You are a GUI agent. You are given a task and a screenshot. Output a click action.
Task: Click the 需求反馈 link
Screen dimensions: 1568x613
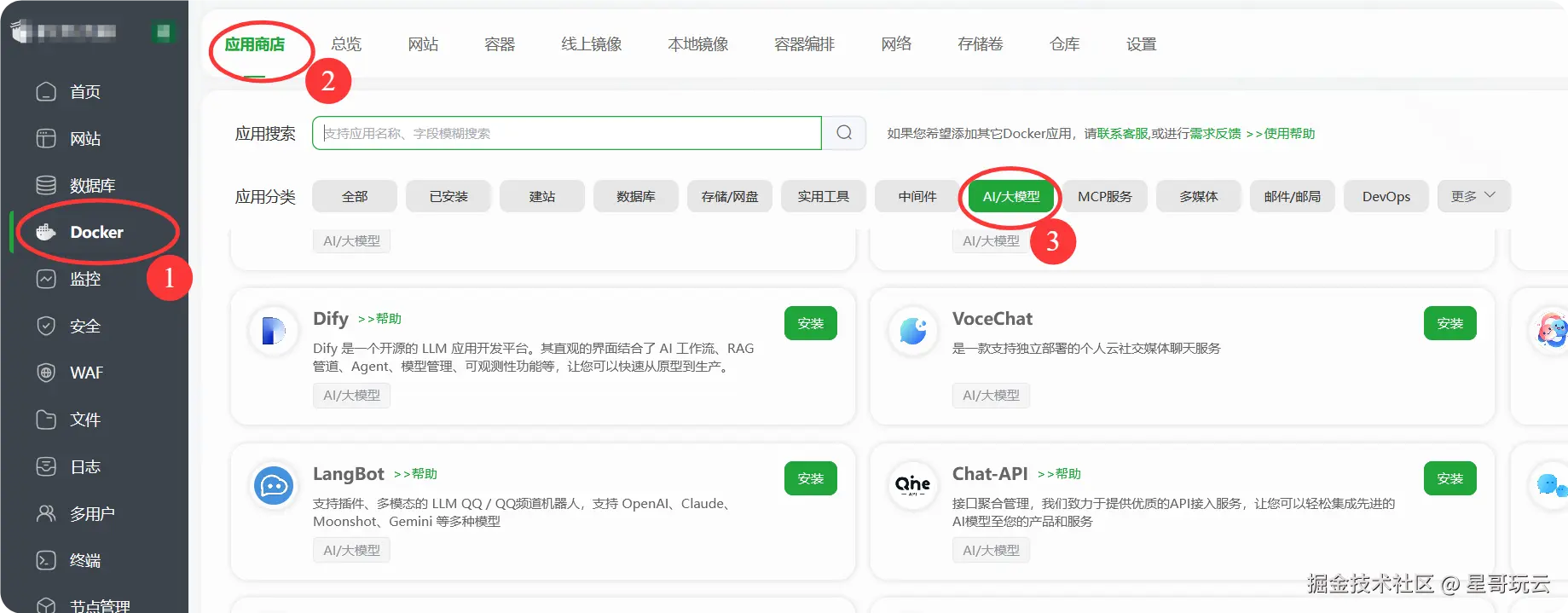[1215, 134]
